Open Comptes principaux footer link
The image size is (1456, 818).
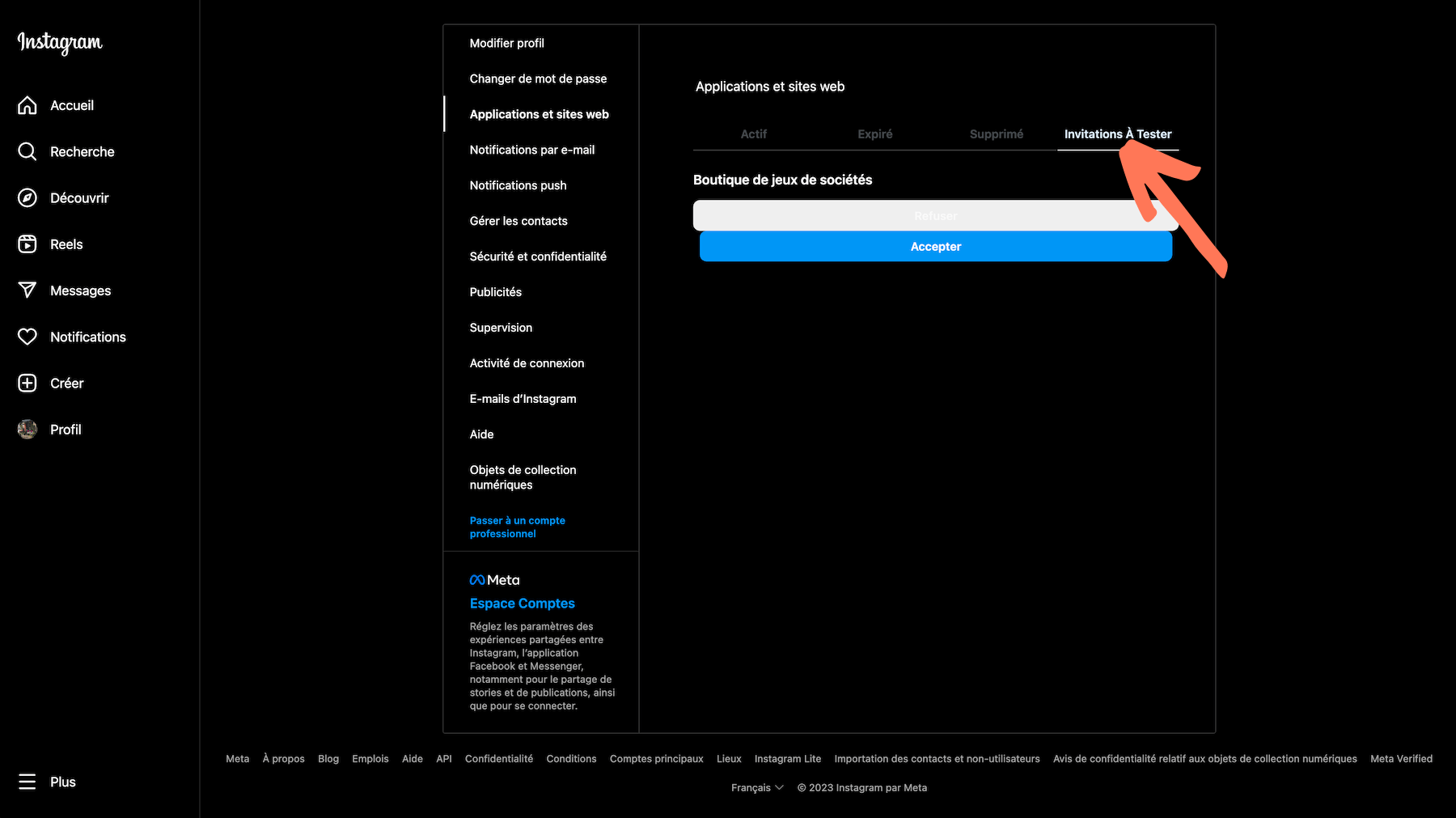coord(657,759)
